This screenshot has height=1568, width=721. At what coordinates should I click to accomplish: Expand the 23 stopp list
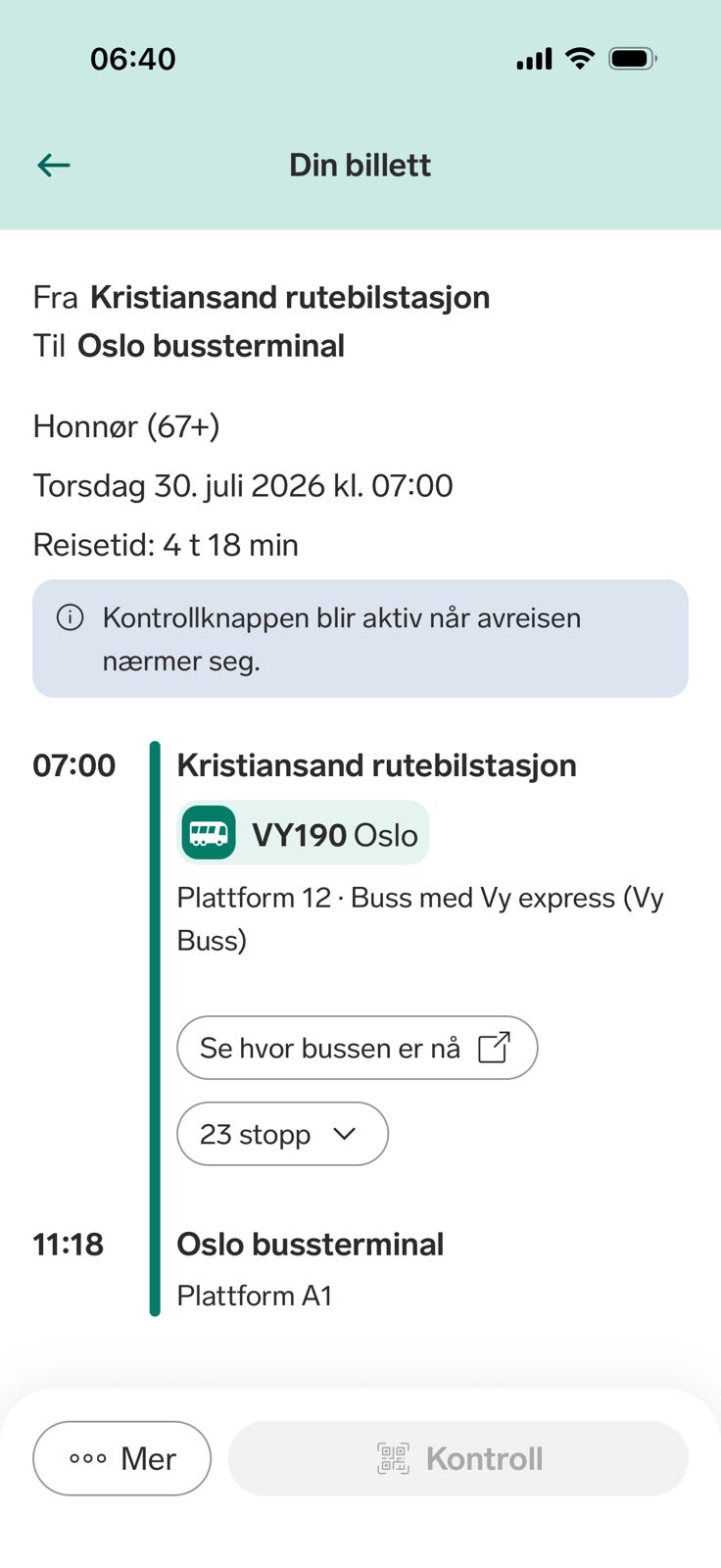coord(282,1134)
